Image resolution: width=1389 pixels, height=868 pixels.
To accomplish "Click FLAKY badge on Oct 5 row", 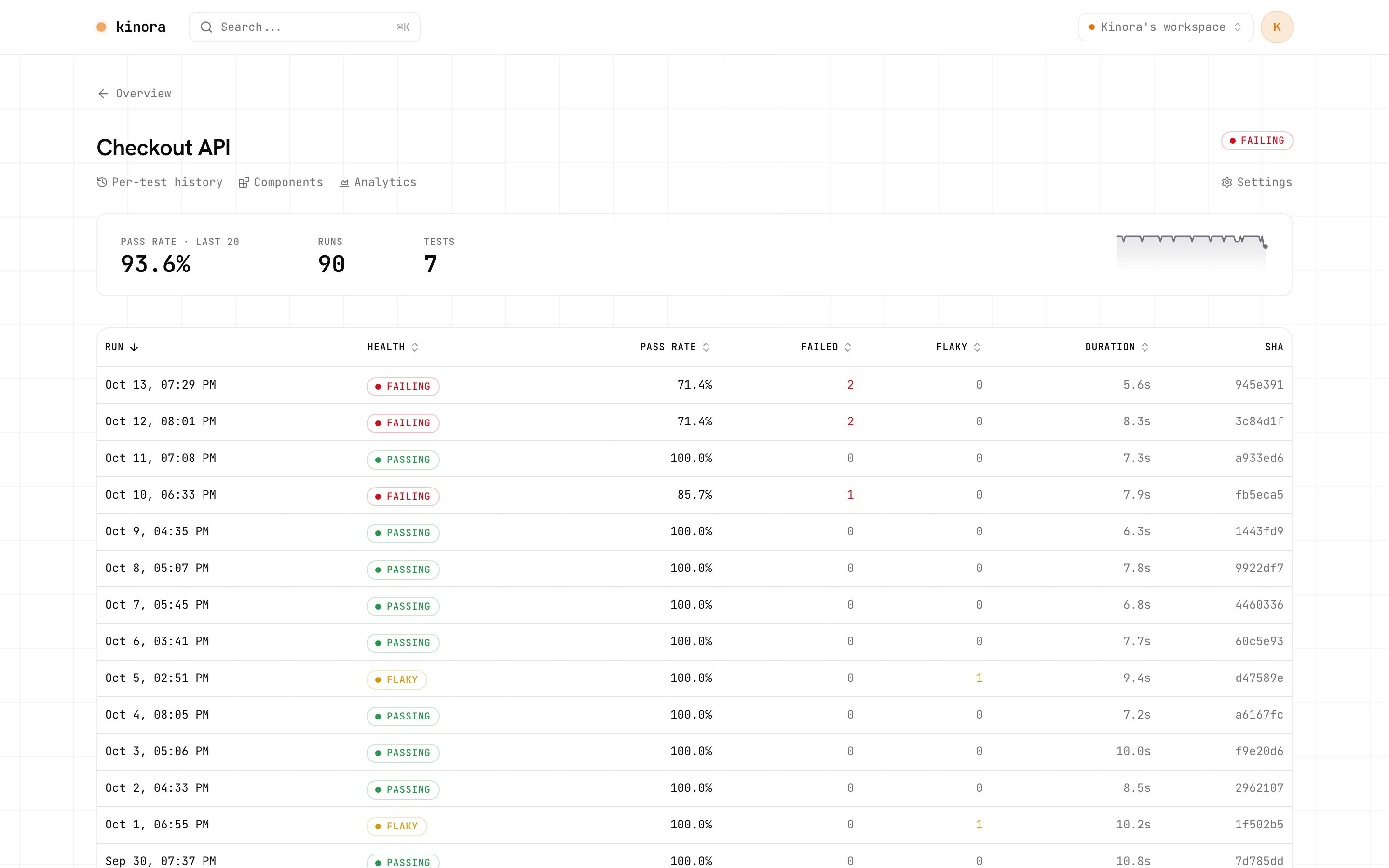I will pos(396,680).
